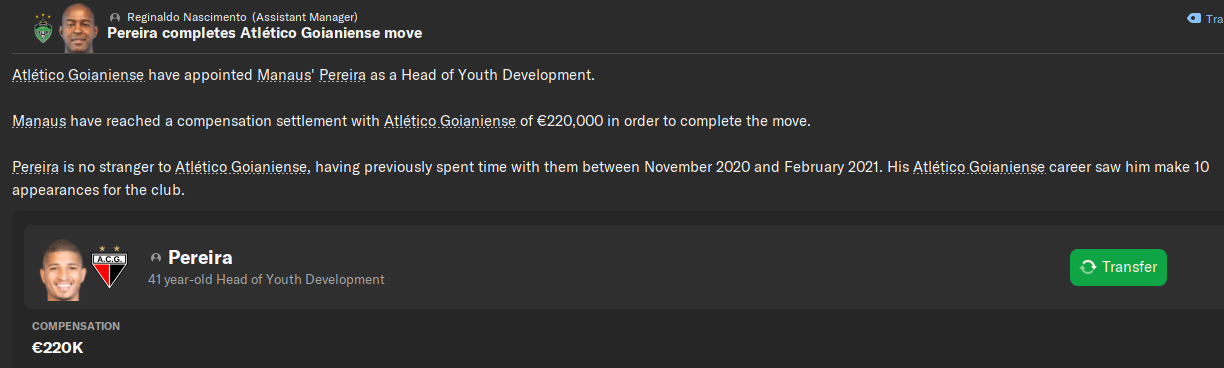
Task: Open the Manaus' link before "Pereira as a Head"
Action: tap(284, 76)
